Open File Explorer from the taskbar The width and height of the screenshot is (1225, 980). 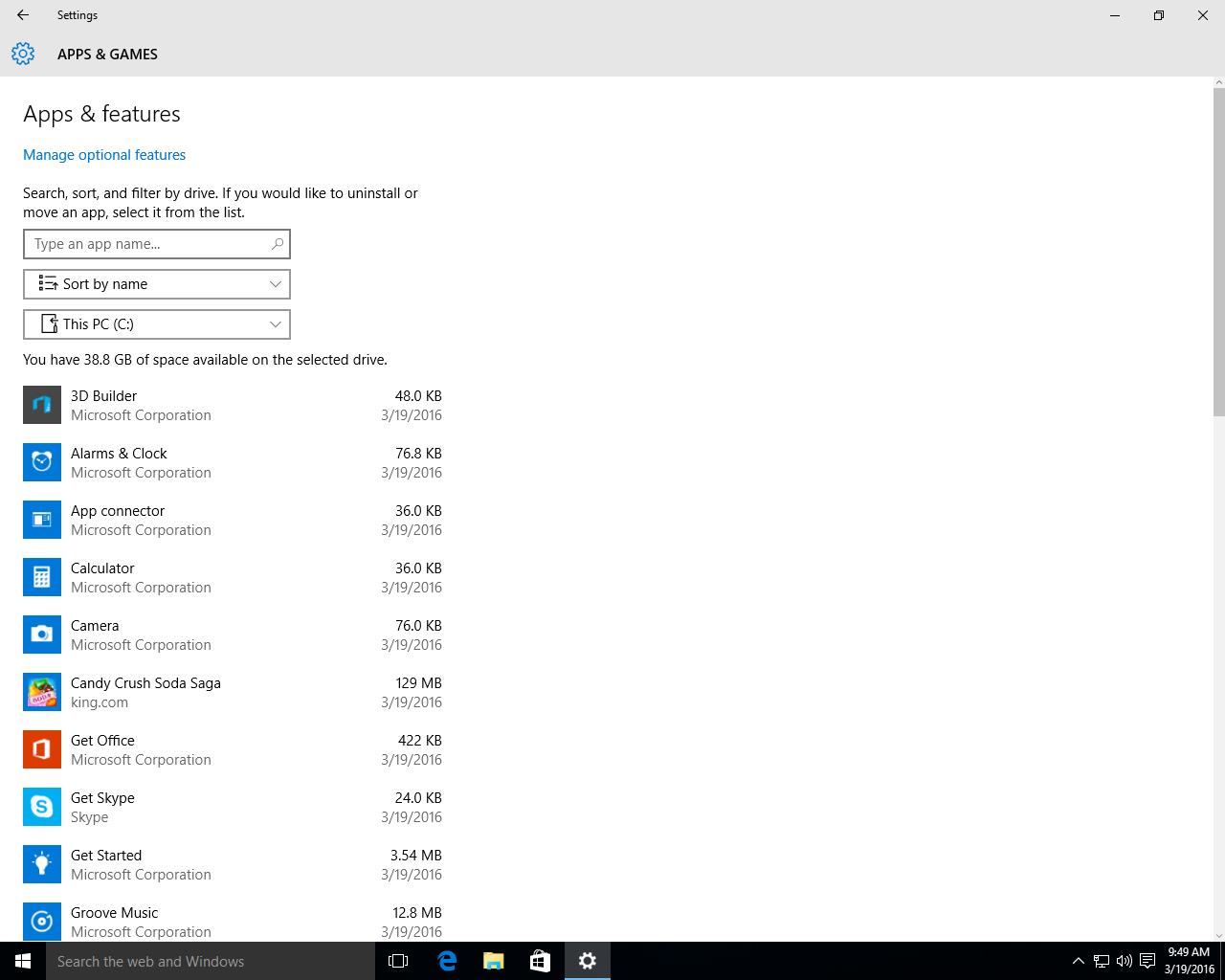[493, 961]
